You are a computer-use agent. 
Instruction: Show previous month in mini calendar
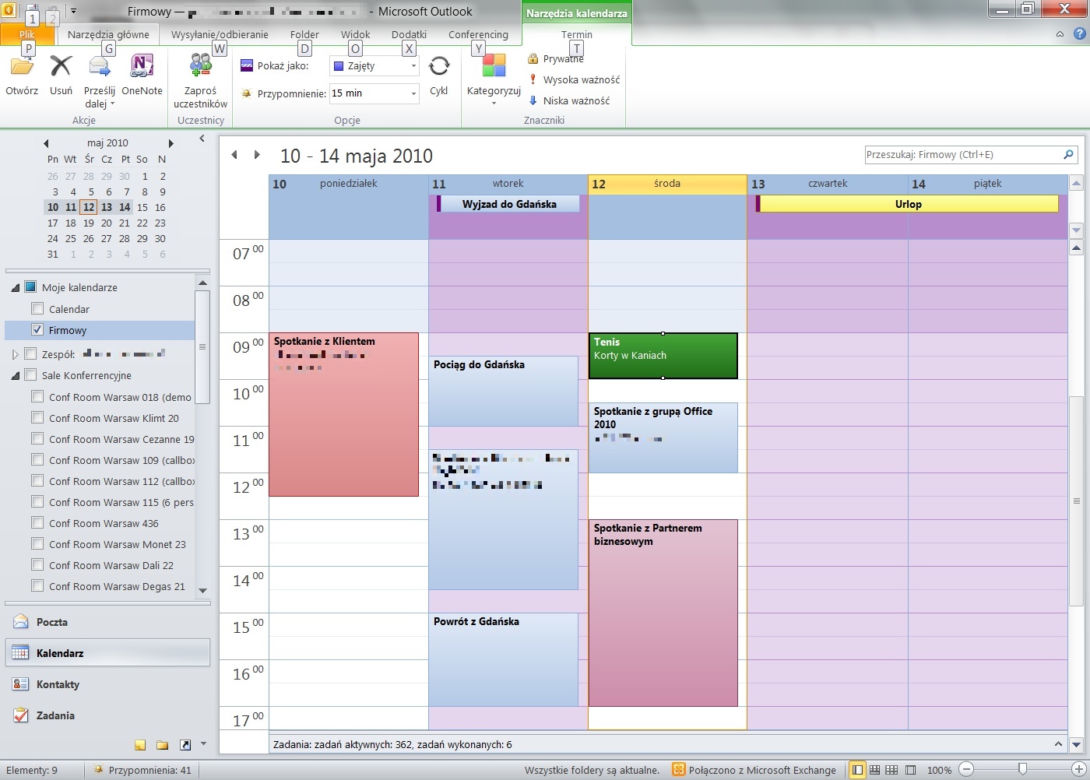click(x=46, y=143)
